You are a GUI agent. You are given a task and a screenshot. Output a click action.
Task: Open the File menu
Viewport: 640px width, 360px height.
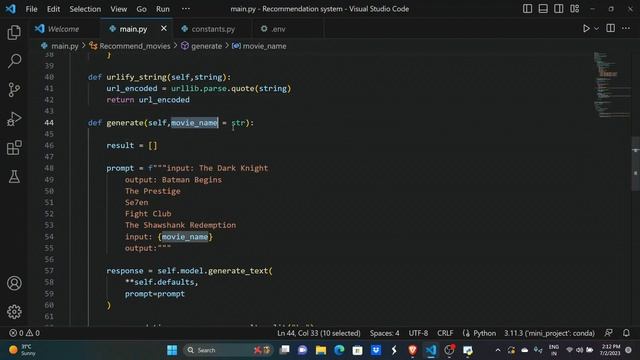pos(31,9)
